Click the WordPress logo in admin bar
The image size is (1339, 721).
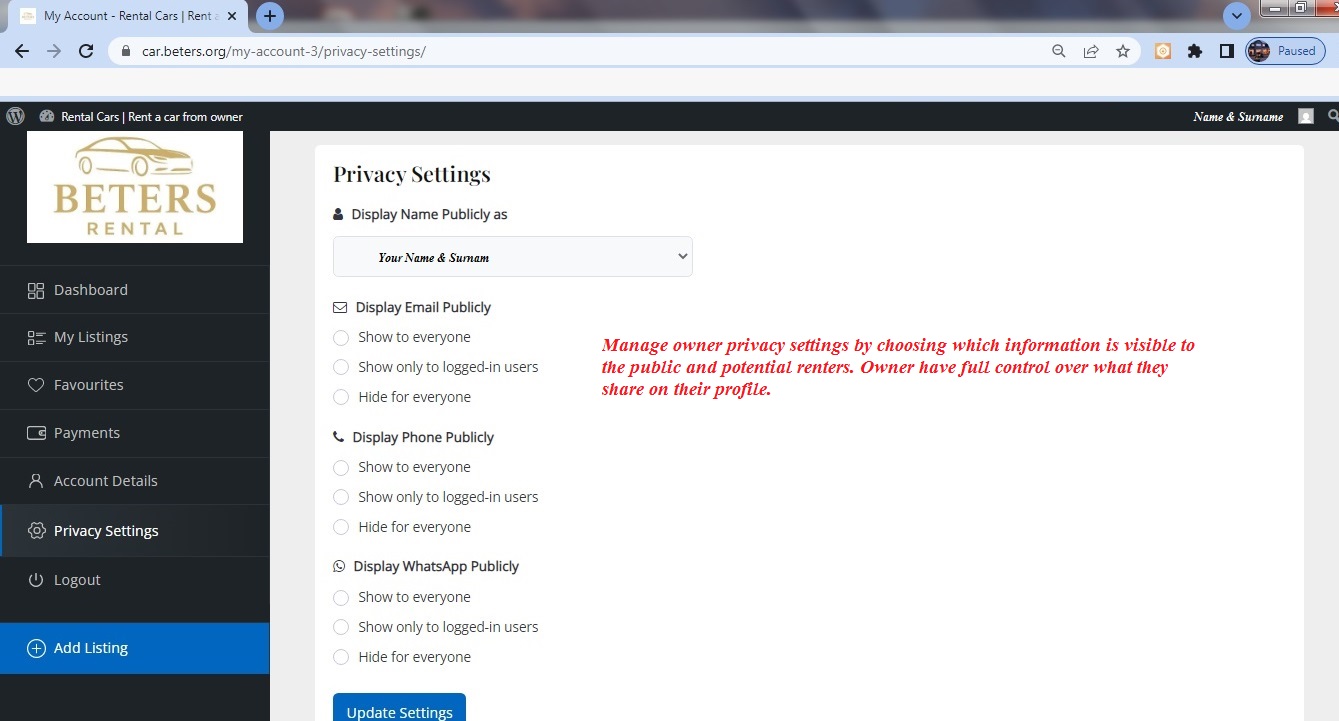tap(15, 116)
